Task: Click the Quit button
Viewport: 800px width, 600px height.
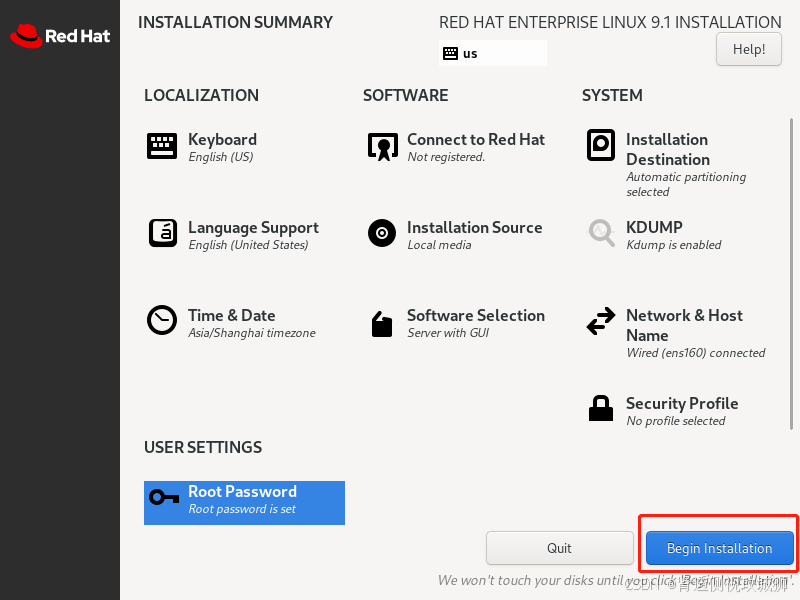Action: tap(560, 548)
